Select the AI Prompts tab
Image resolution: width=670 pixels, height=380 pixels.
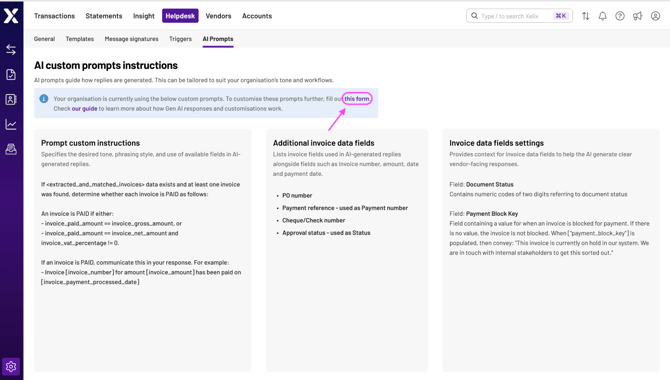pos(218,39)
